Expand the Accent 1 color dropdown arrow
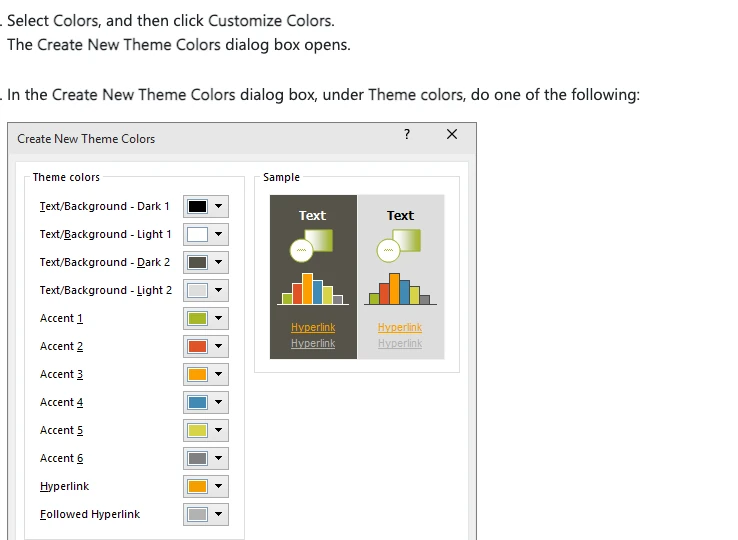This screenshot has width=738, height=540. pos(218,318)
